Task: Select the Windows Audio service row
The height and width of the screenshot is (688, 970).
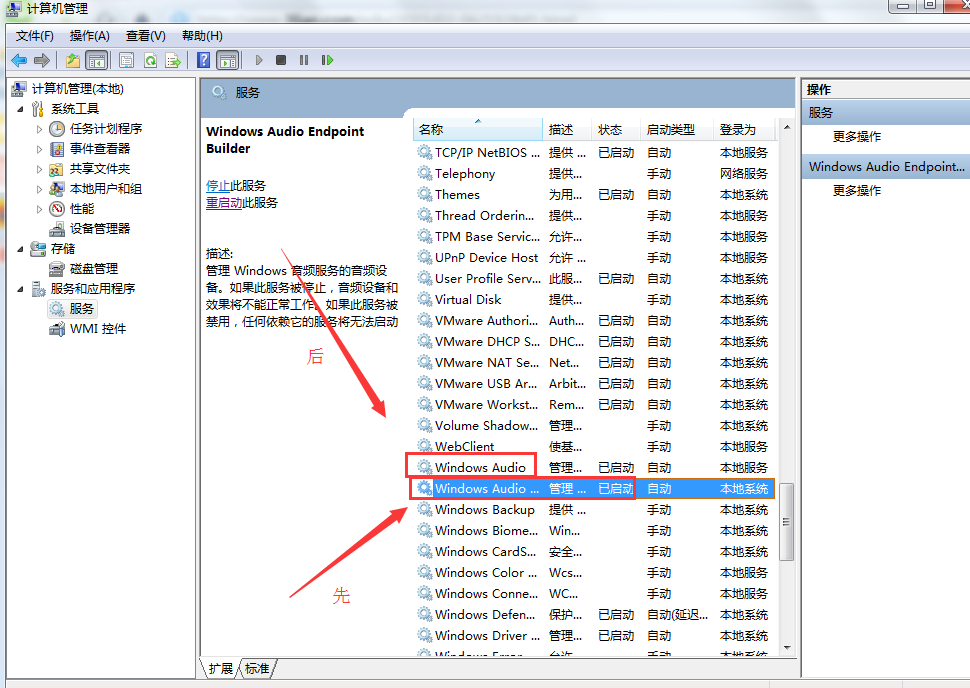Action: 594,468
